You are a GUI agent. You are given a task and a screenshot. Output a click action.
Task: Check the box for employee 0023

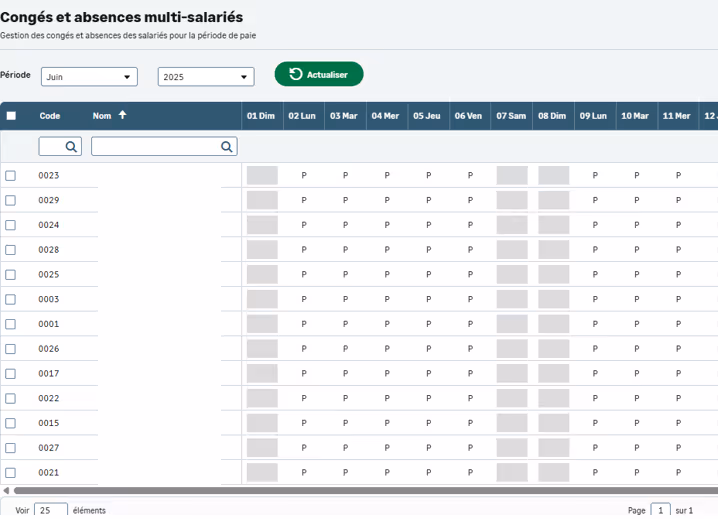coord(11,175)
